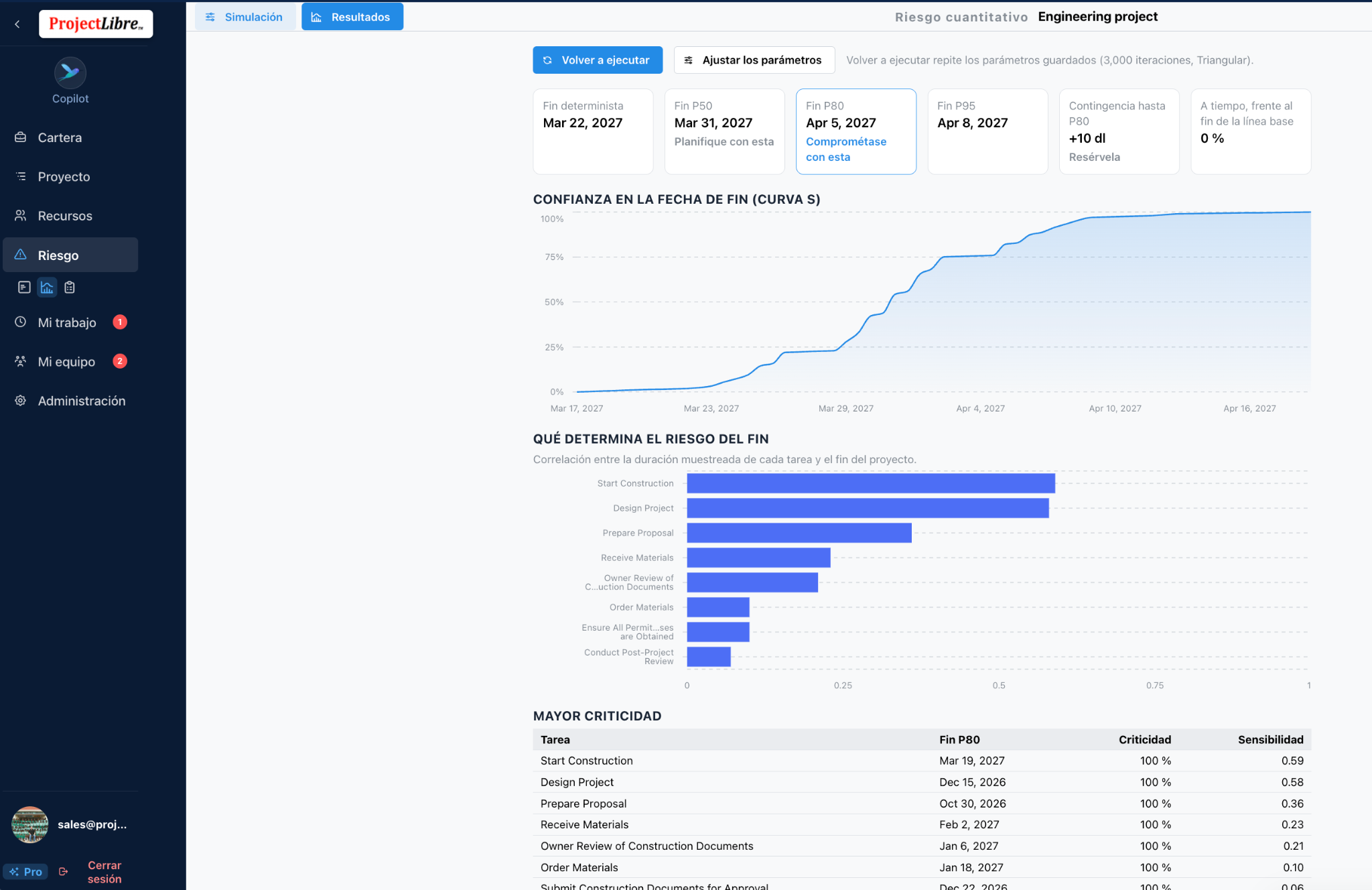Open the Copilot hummingbird icon

(70, 72)
